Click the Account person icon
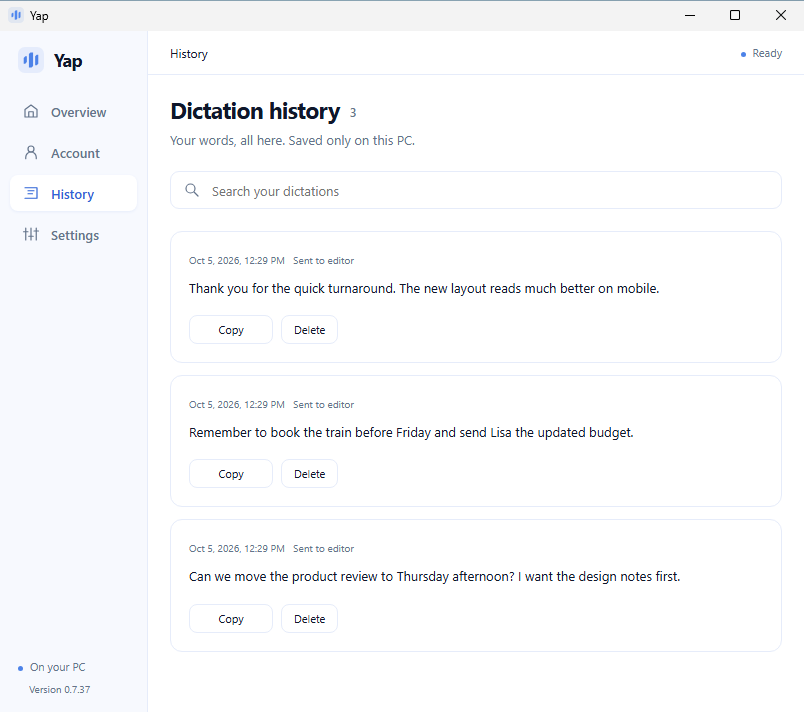The height and width of the screenshot is (712, 804). pyautogui.click(x=31, y=153)
